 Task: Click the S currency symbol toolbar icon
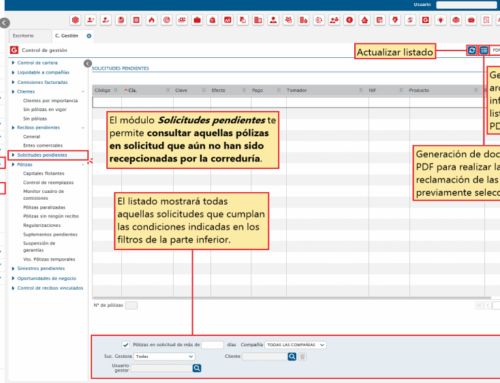click(x=410, y=20)
